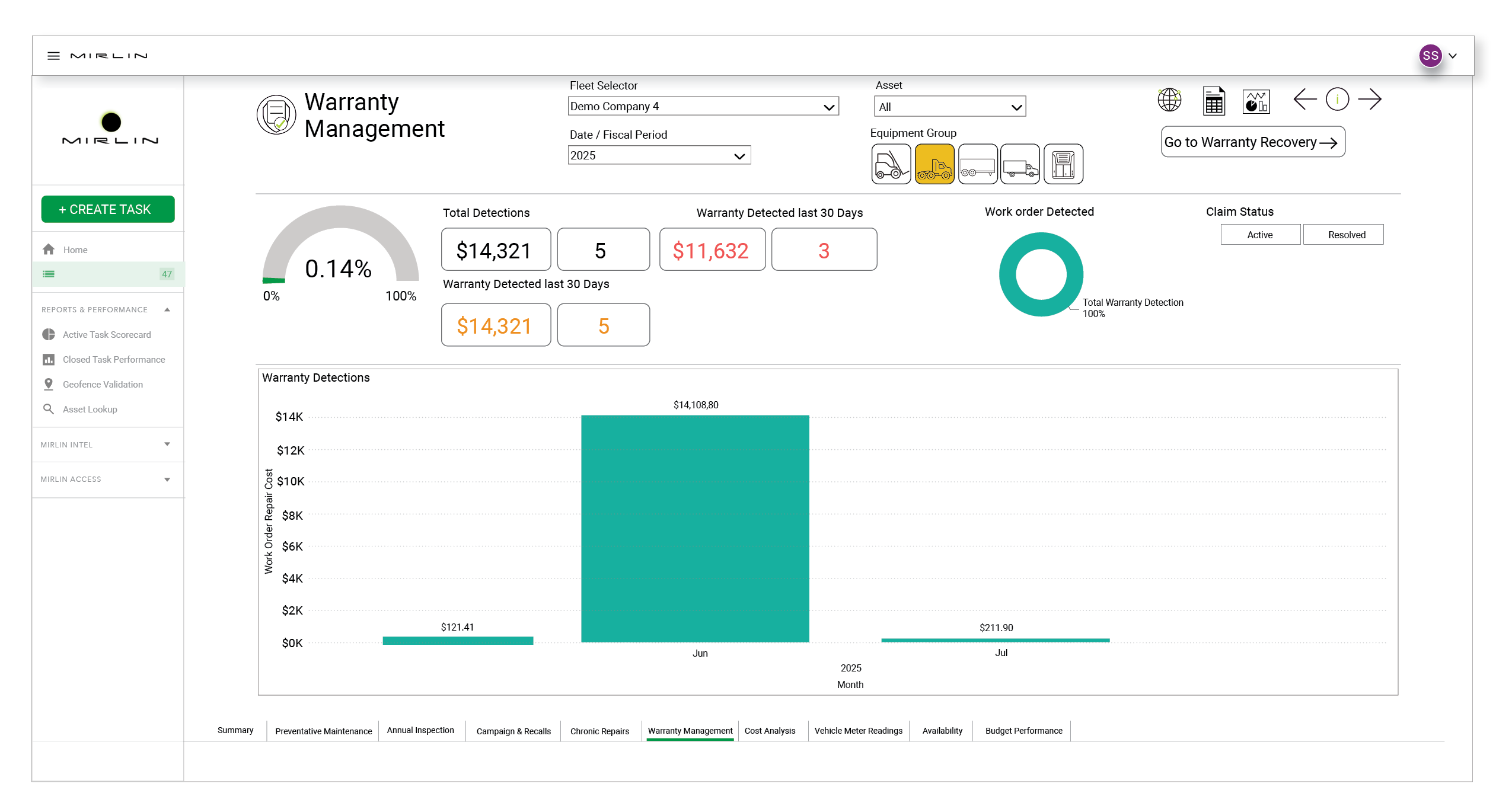
Task: Toggle the Active claim status filter
Action: [1259, 235]
